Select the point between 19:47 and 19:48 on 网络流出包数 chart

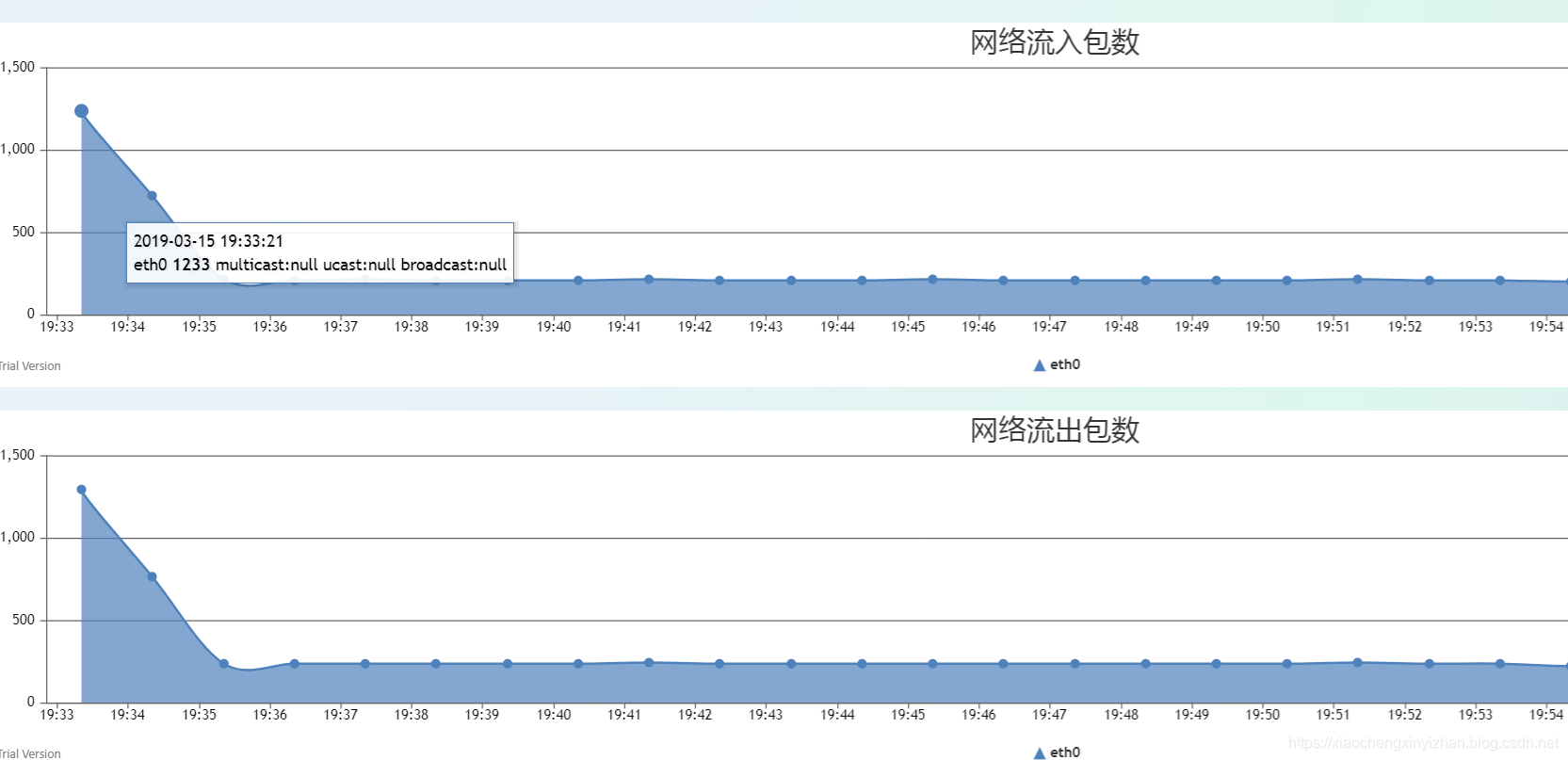click(1075, 664)
